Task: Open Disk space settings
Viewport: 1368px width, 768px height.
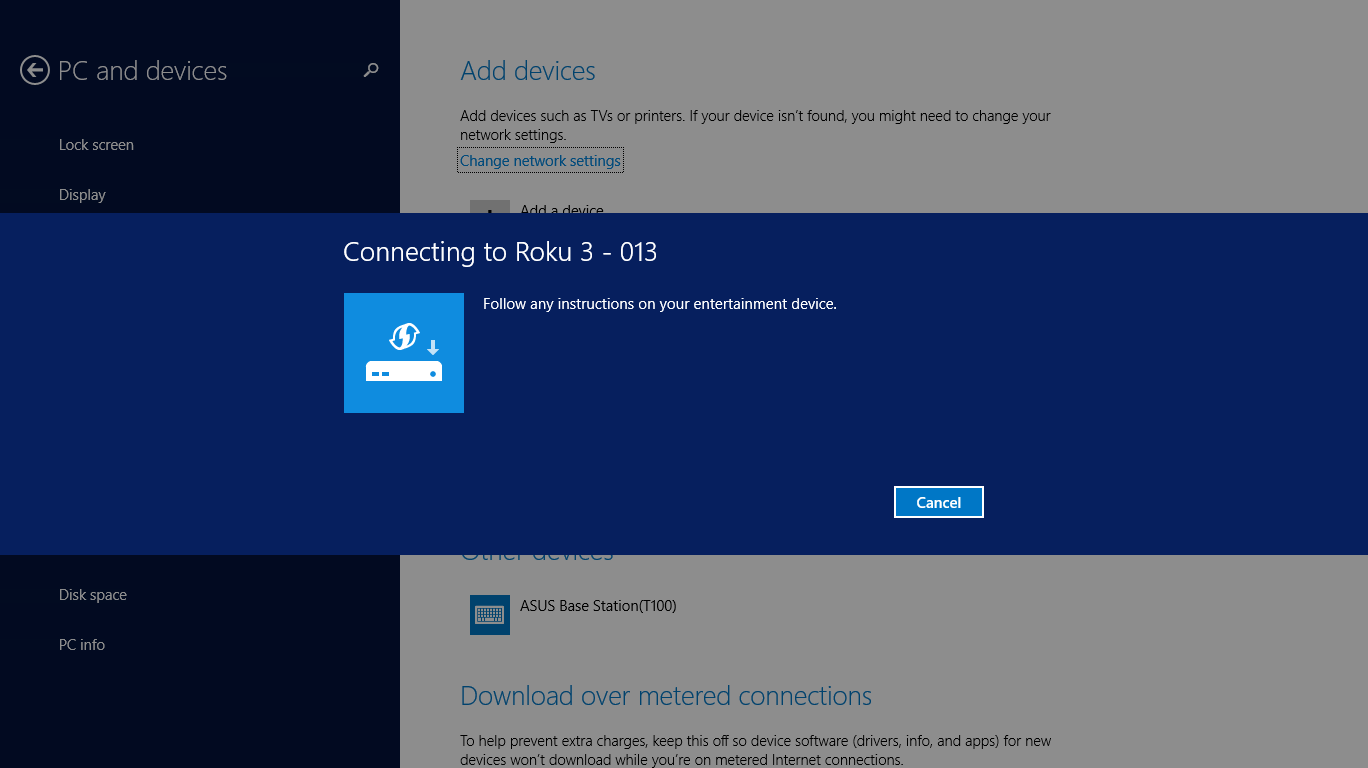Action: pyautogui.click(x=93, y=595)
